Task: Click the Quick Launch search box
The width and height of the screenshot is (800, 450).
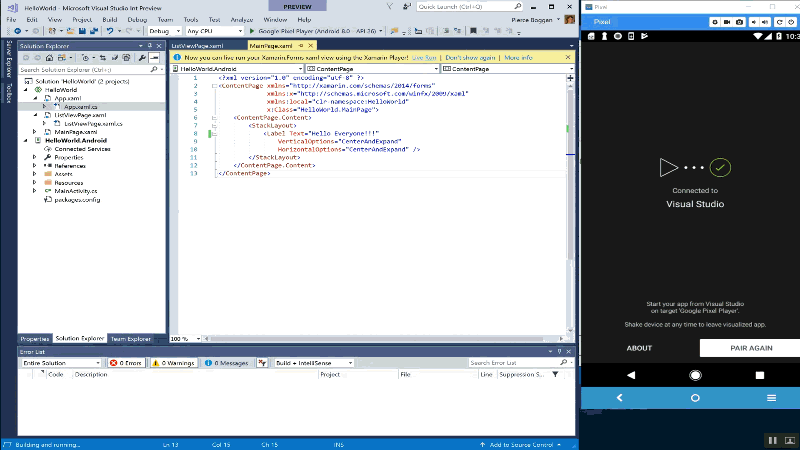Action: [469, 7]
